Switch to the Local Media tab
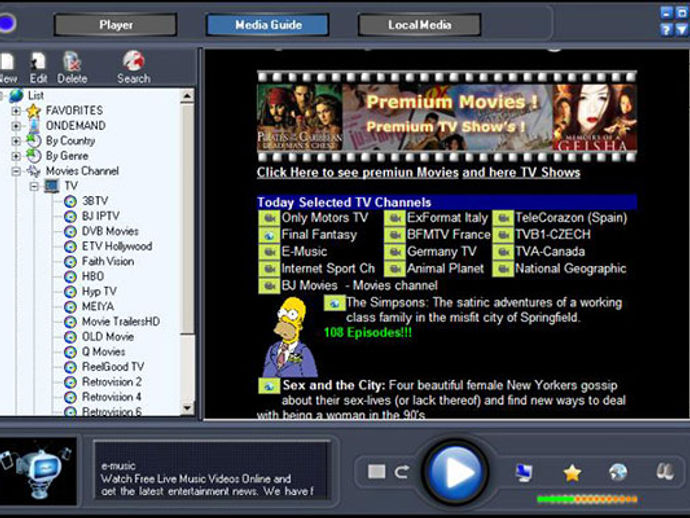Screen dimensions: 690x518 pyautogui.click(x=419, y=25)
